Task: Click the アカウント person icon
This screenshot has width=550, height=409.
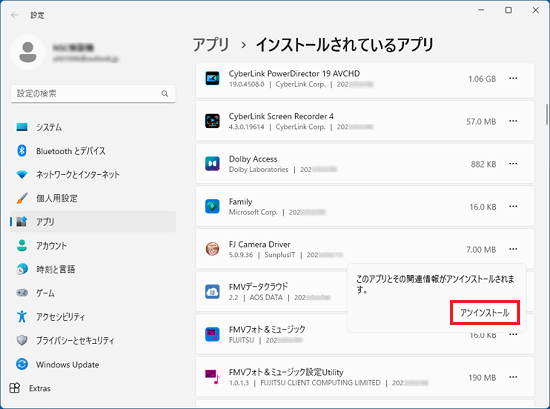Action: point(22,246)
